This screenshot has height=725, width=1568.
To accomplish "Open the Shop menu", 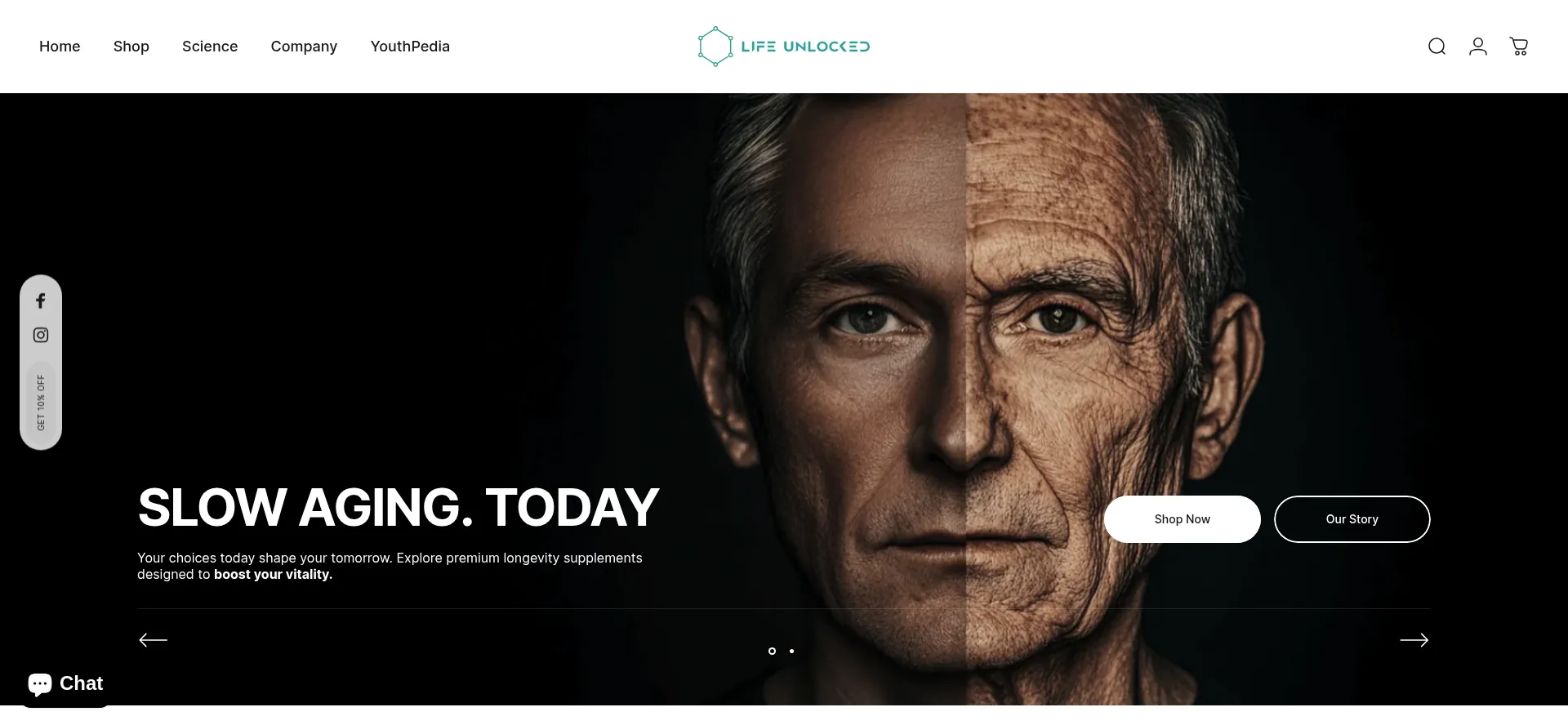I will 131,47.
